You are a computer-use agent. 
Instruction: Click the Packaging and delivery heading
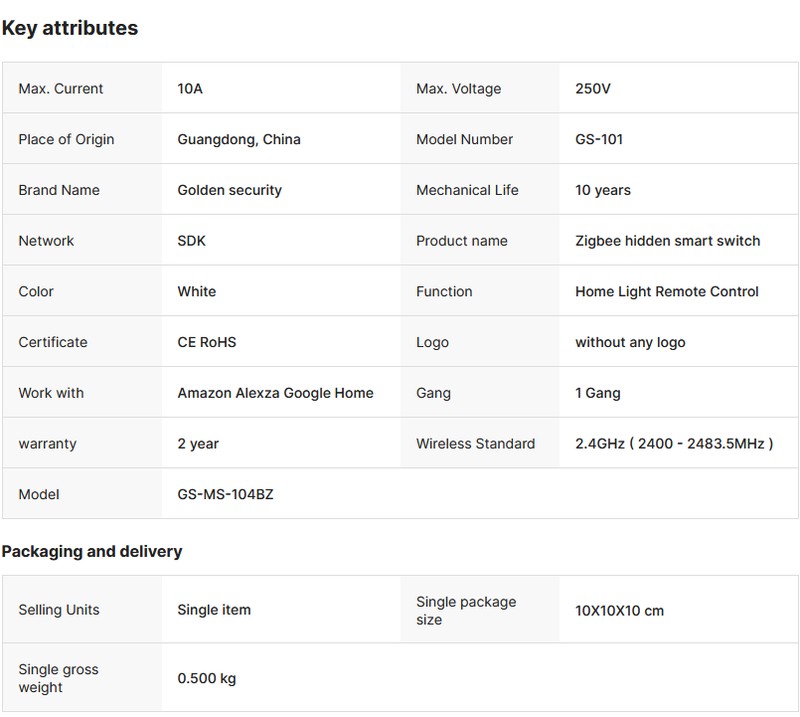coord(92,552)
